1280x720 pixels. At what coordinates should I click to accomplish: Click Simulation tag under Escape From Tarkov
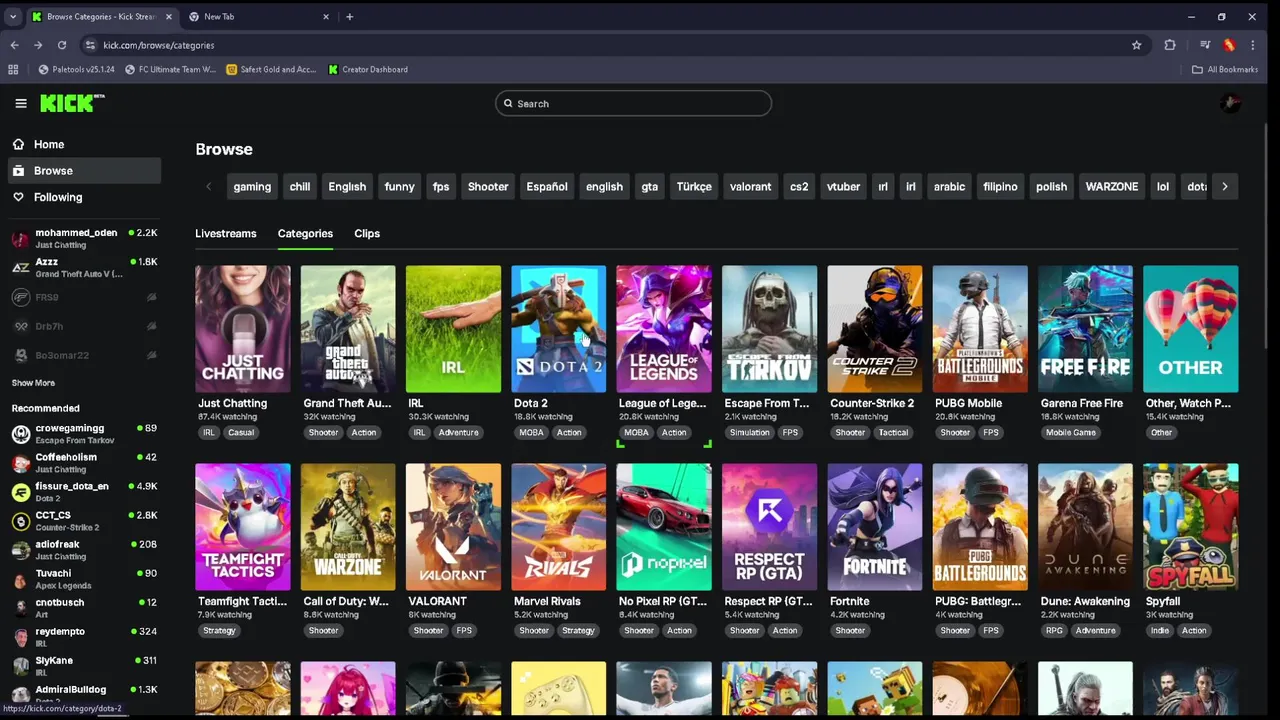click(x=749, y=433)
